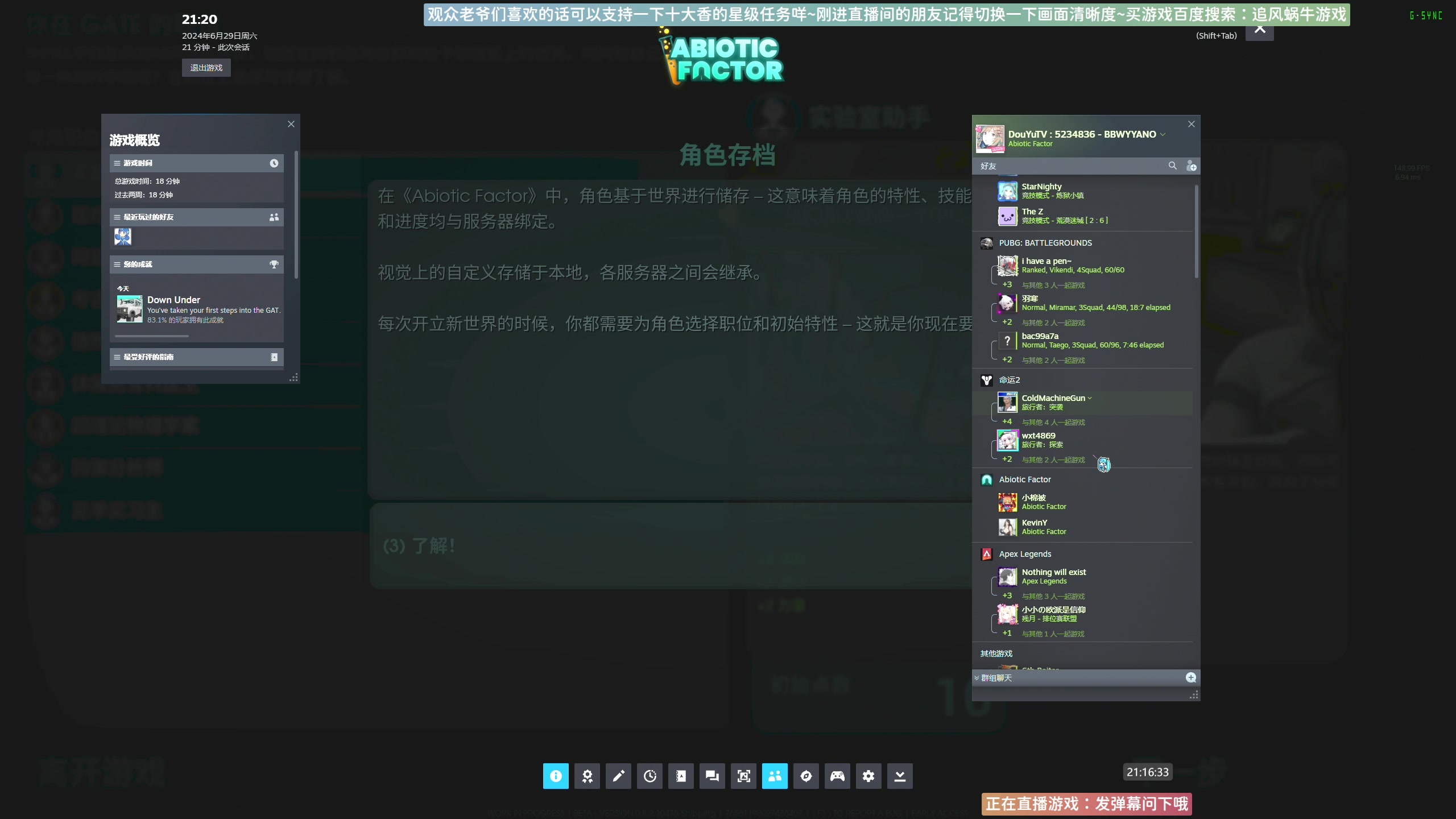Open the Down Under achievement entry
Image resolution: width=1456 pixels, height=819 pixels.
click(199, 309)
